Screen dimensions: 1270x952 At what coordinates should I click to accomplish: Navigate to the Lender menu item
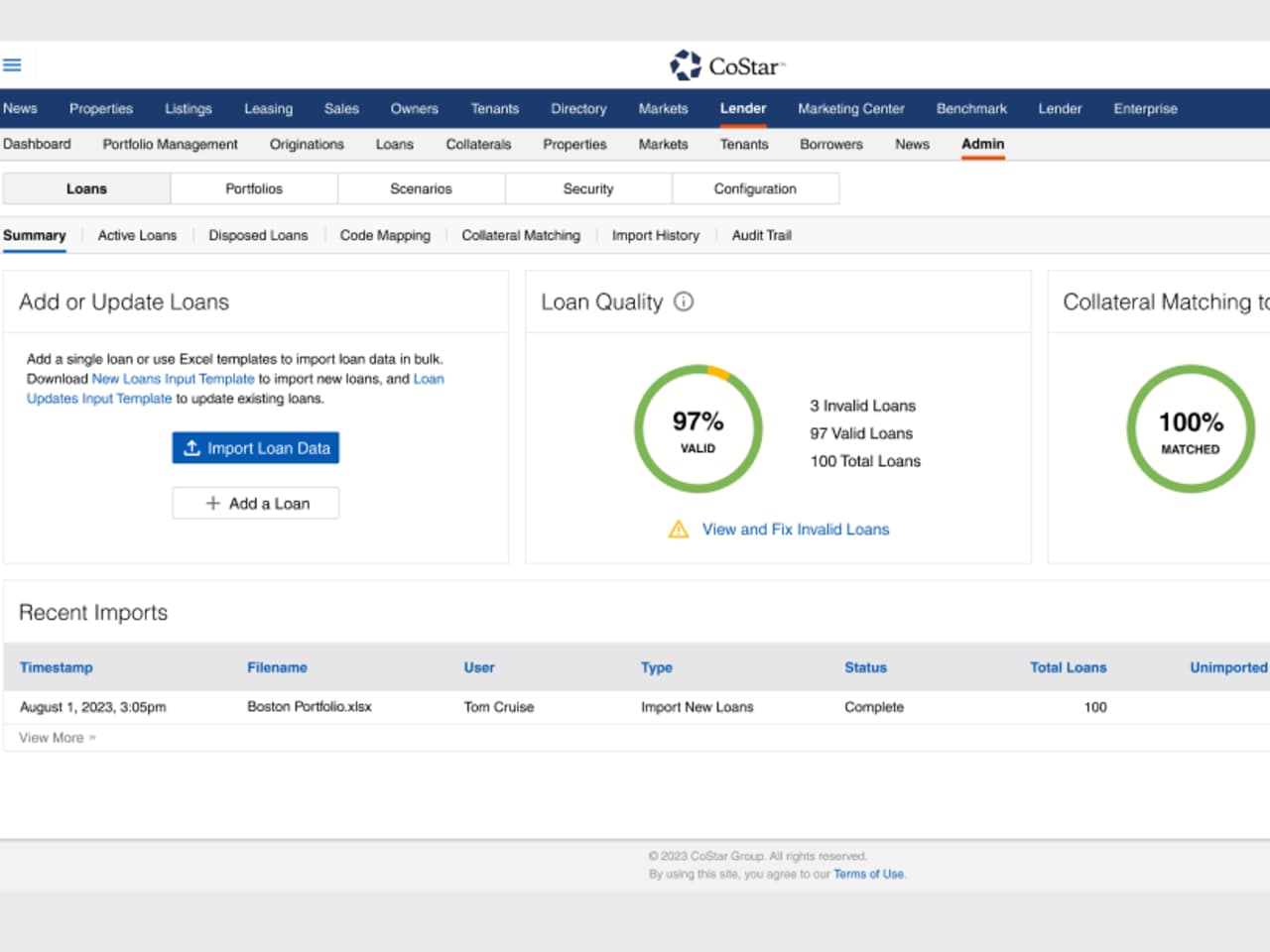pyautogui.click(x=742, y=108)
